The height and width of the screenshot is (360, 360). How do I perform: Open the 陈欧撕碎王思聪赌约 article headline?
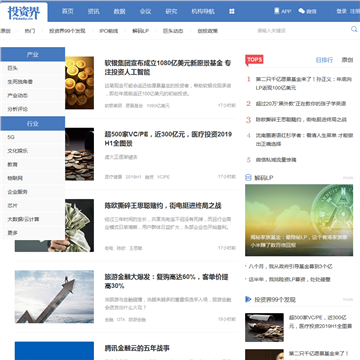[163, 206]
